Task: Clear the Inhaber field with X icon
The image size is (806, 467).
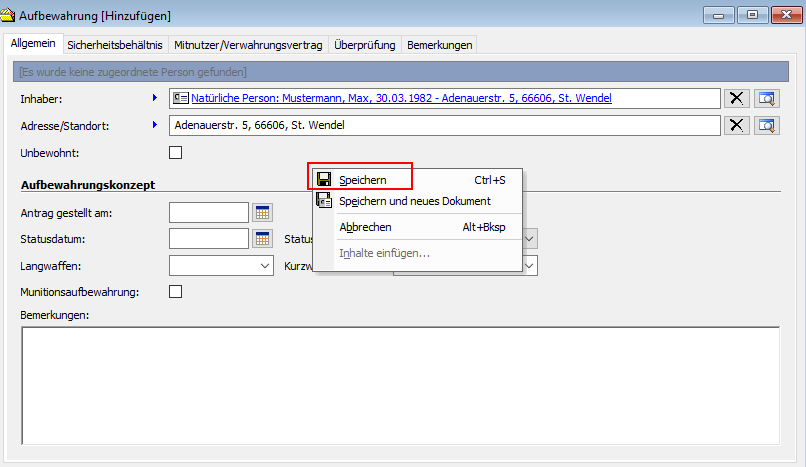Action: (737, 98)
